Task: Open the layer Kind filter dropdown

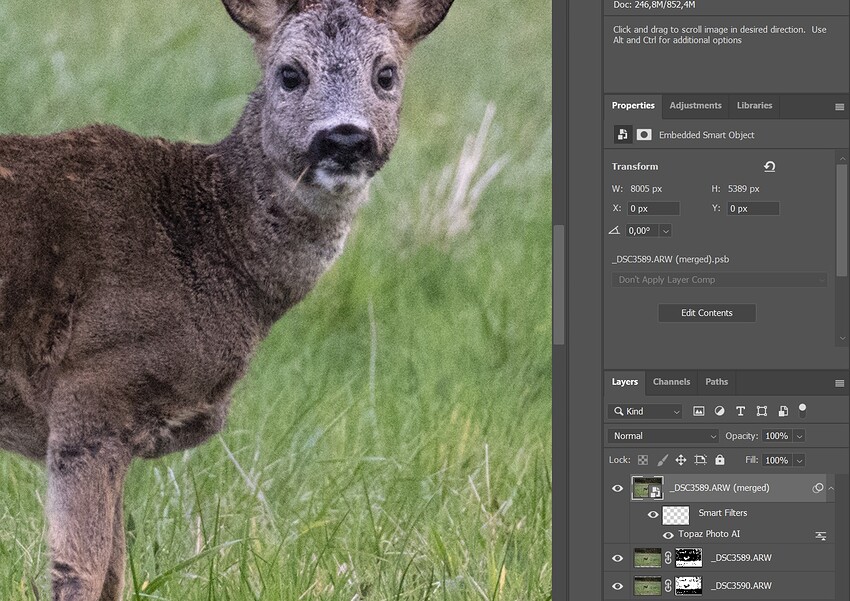Action: tap(645, 411)
